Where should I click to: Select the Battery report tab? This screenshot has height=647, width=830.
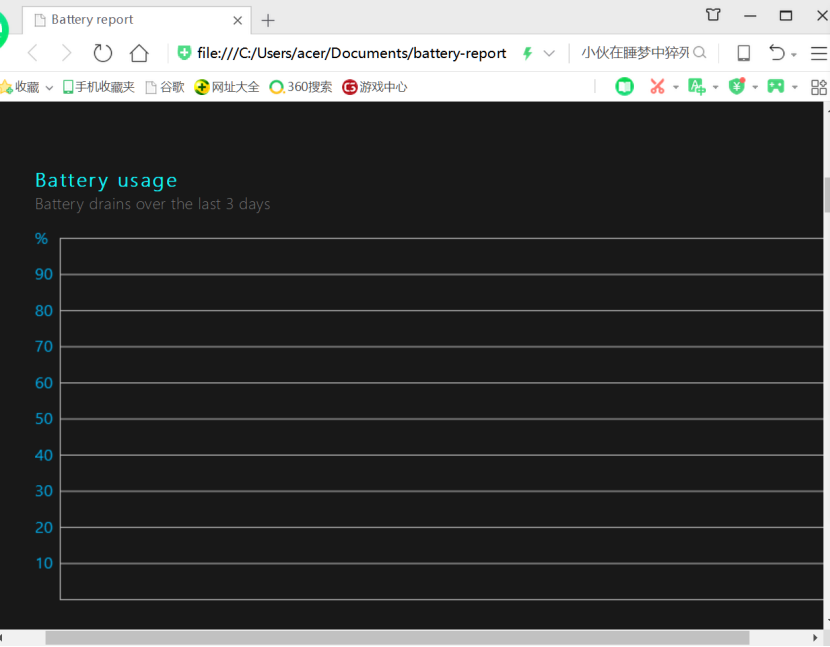tap(130, 20)
